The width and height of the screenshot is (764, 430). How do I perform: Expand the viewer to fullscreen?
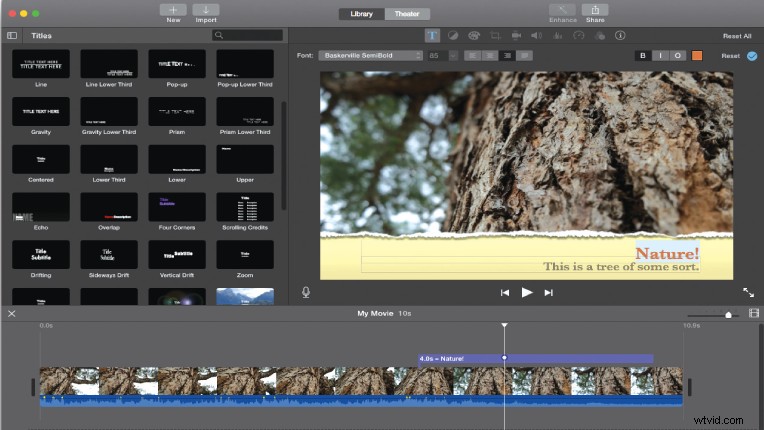(x=748, y=292)
